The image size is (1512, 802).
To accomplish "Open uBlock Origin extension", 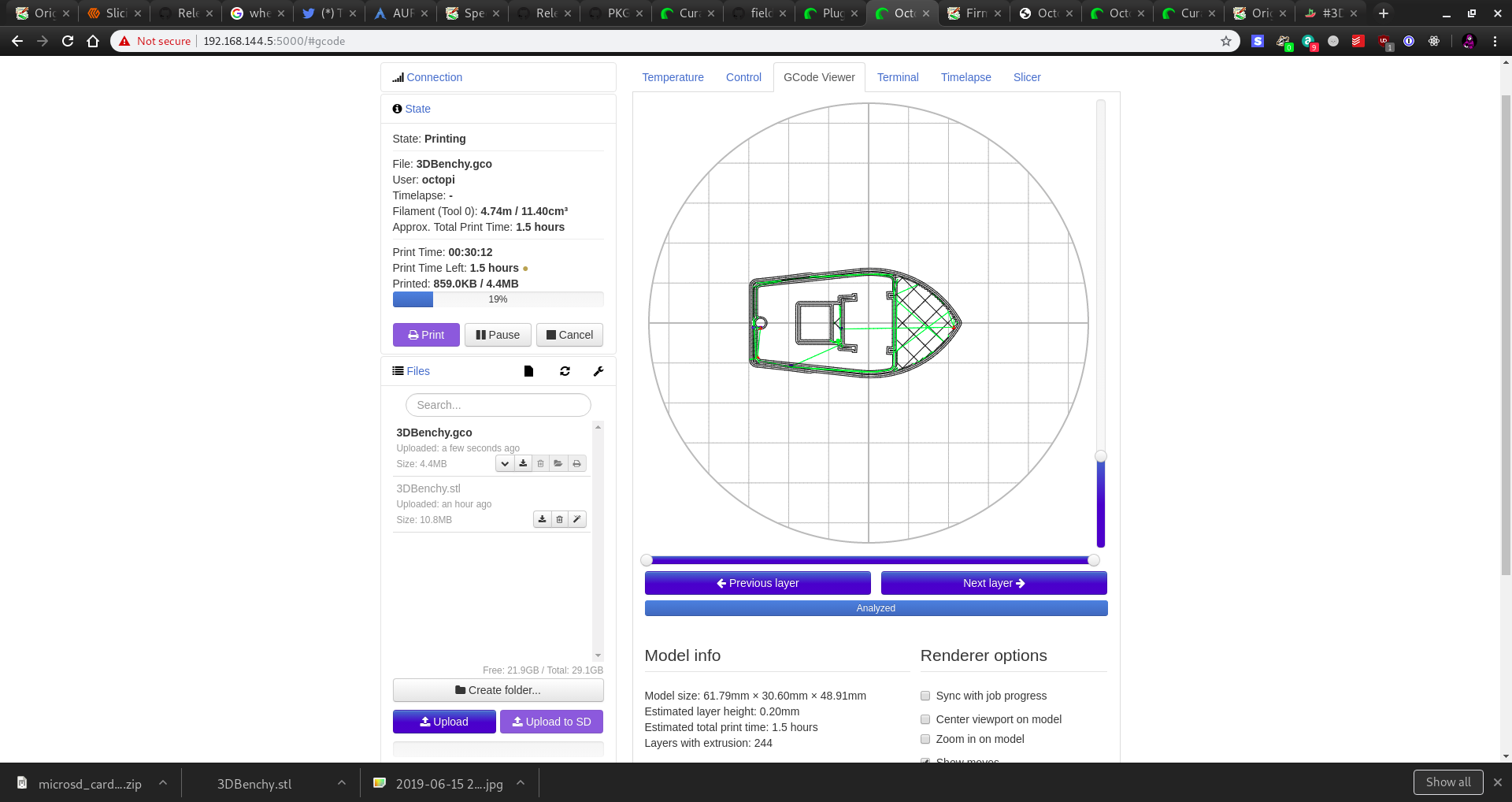I will [1384, 42].
